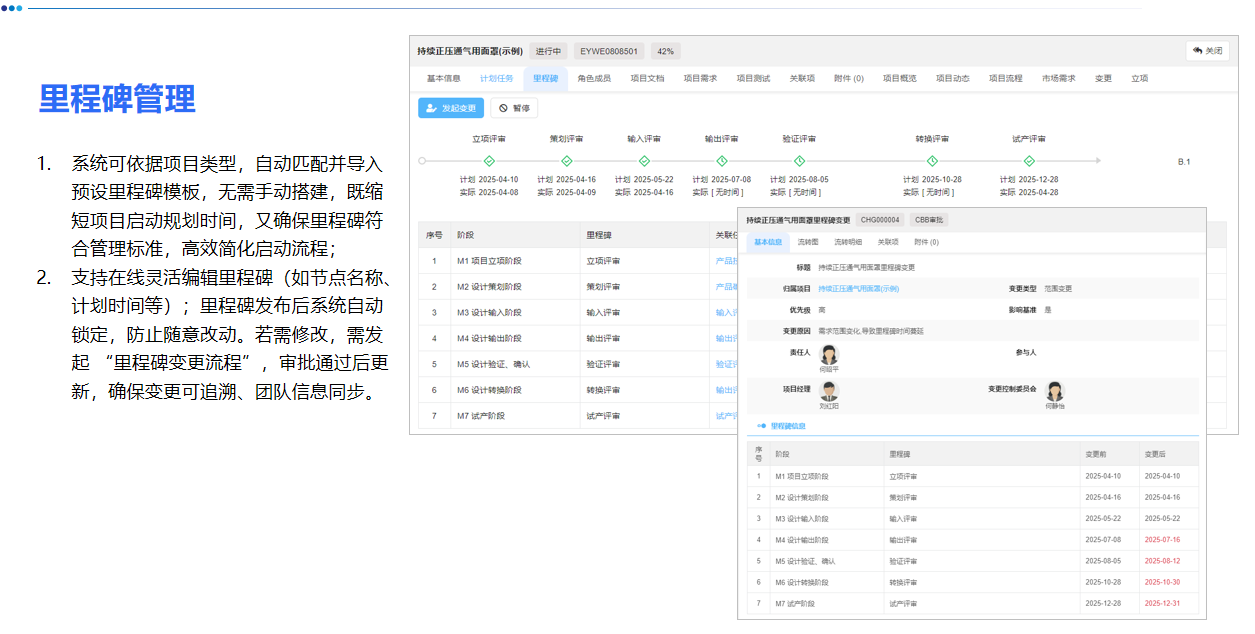This screenshot has height=634, width=1255.
Task: Click avatar of 责任人 何昭平
Action: (828, 355)
